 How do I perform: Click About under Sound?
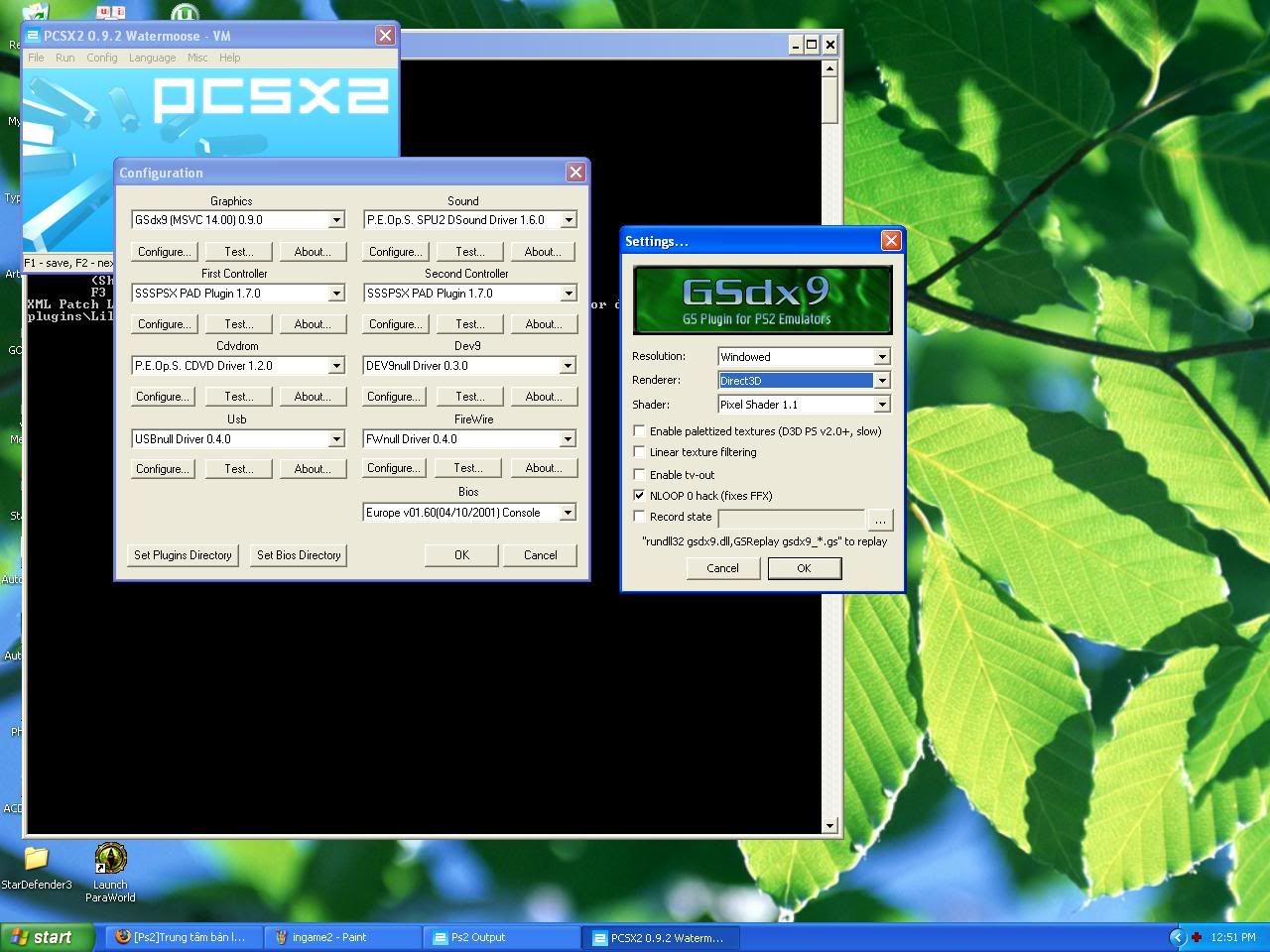coord(543,252)
